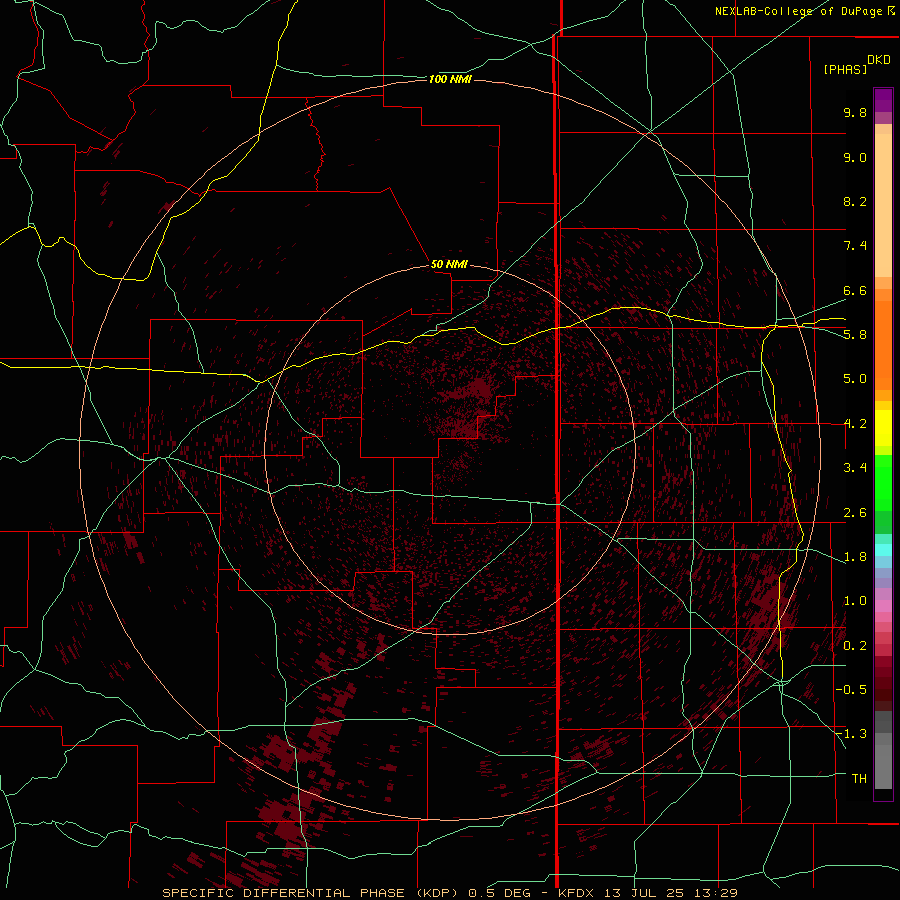
Task: Click the bright green segment of the color bar
Action: [x=883, y=482]
